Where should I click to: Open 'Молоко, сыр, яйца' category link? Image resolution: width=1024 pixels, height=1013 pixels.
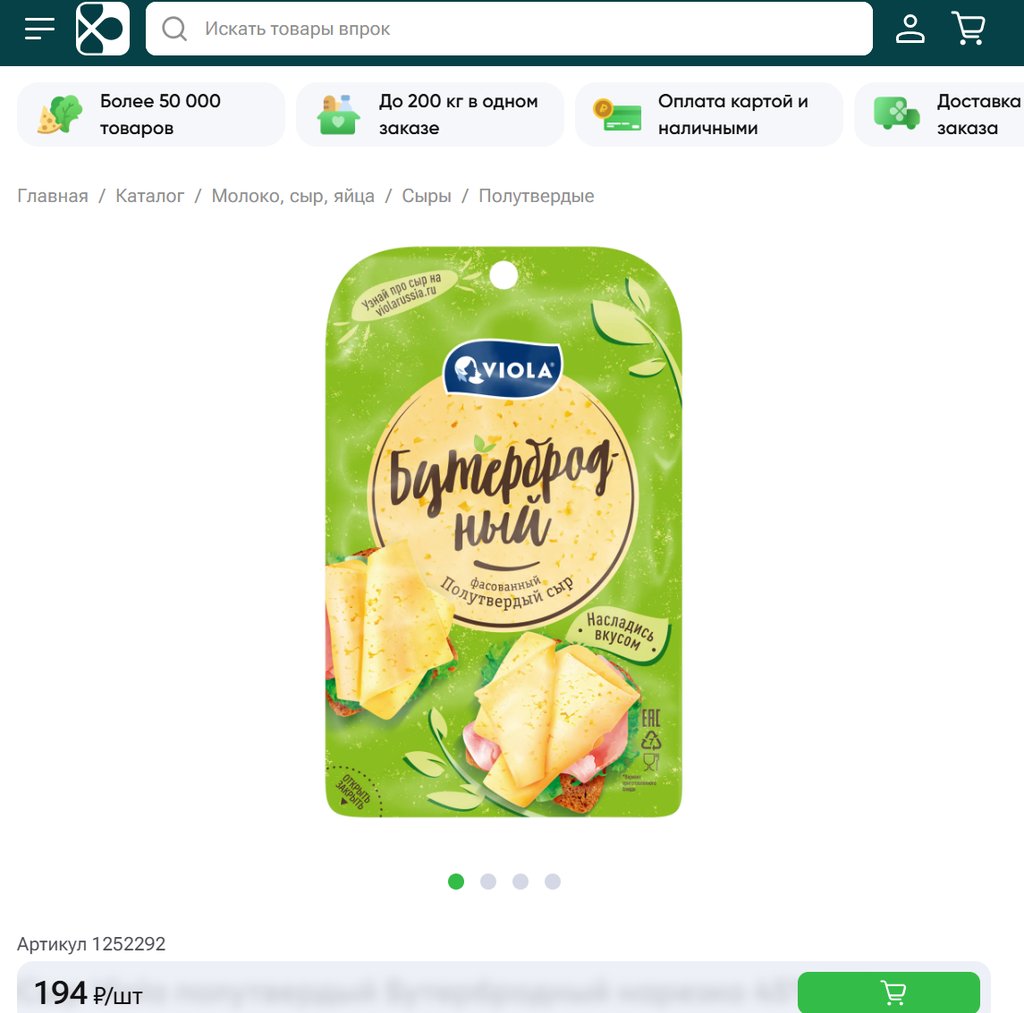(x=293, y=196)
